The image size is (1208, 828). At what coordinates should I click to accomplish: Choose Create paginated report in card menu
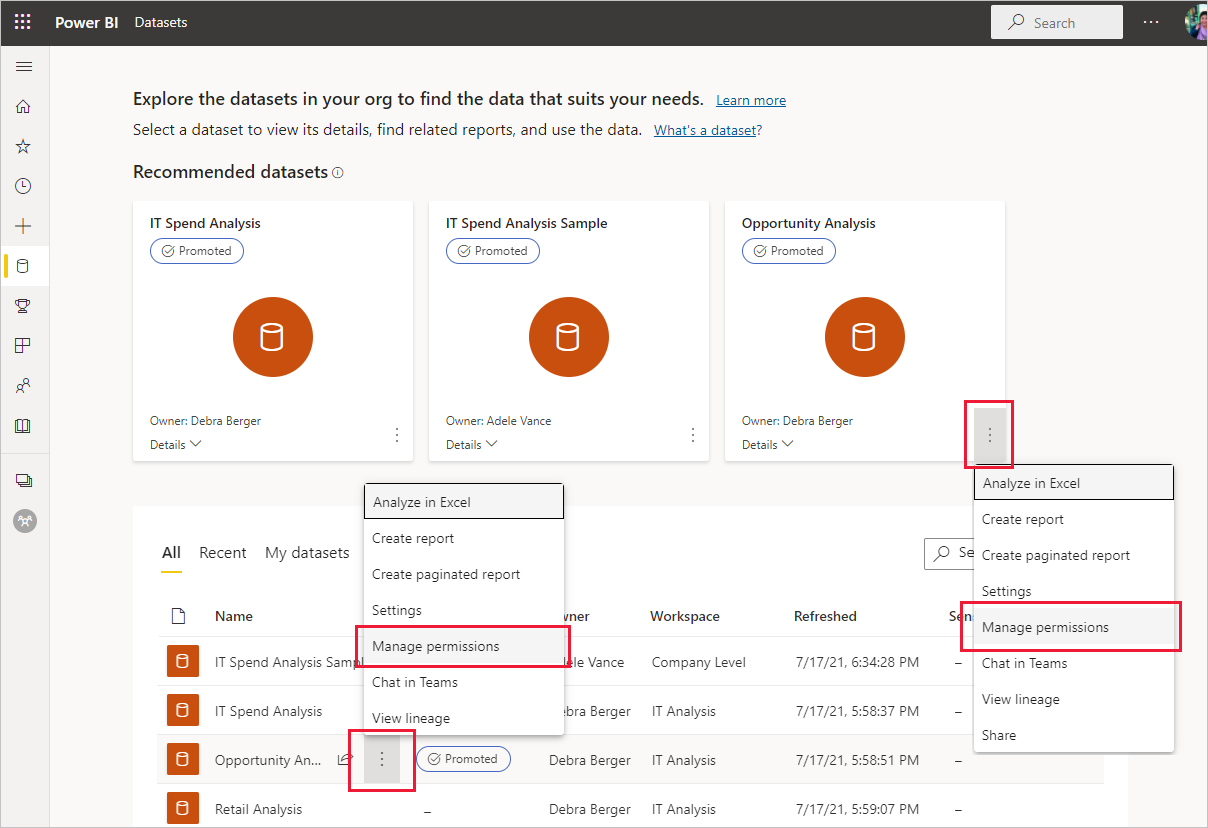coord(1074,555)
